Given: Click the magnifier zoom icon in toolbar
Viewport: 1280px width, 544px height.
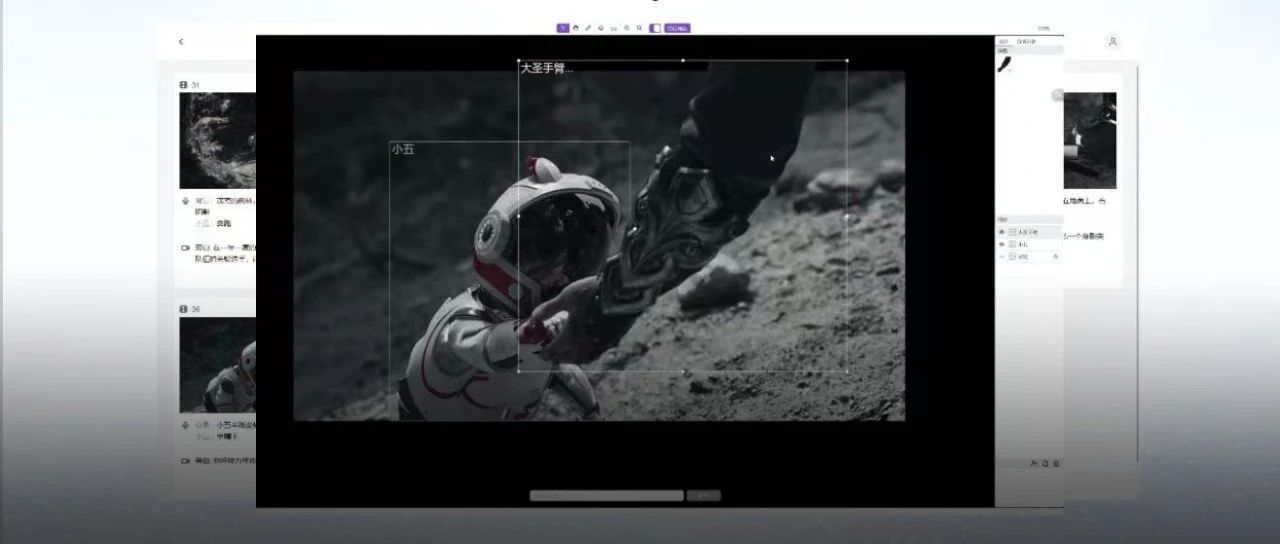Looking at the screenshot, I should tap(639, 28).
